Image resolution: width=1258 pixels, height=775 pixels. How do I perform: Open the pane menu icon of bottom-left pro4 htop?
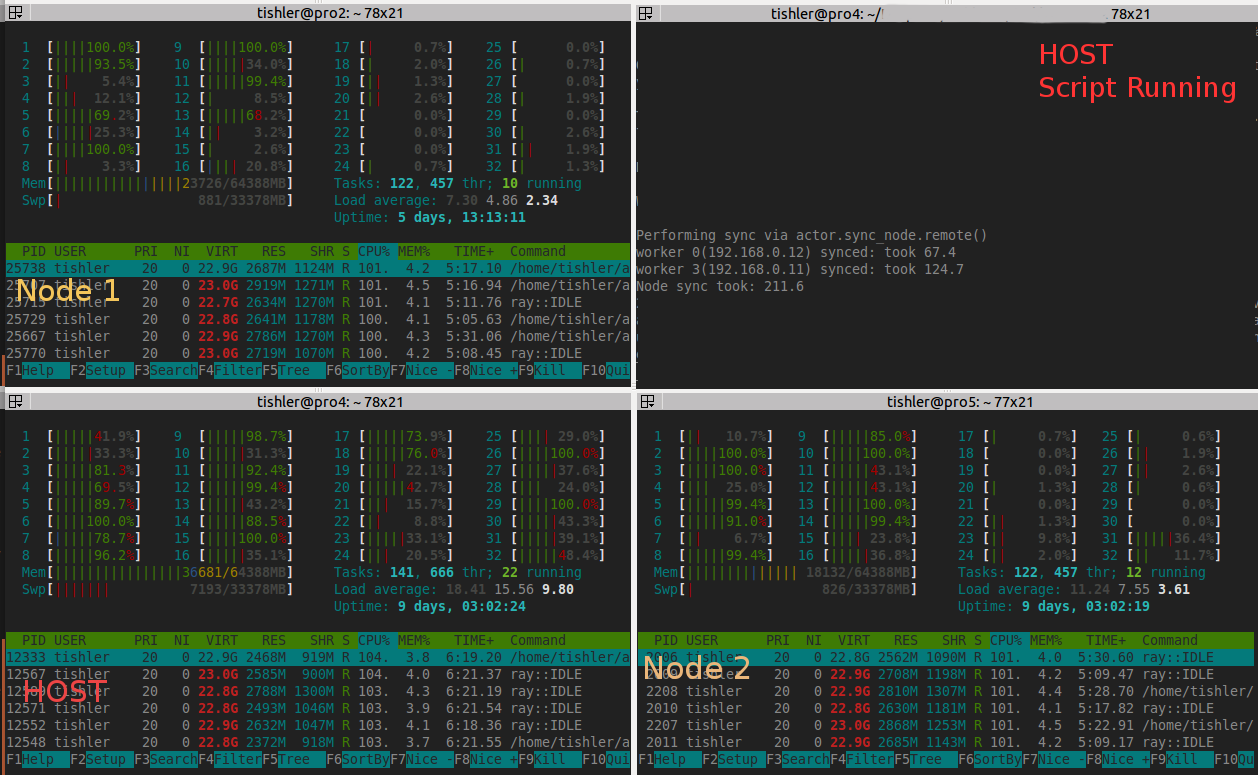click(15, 401)
